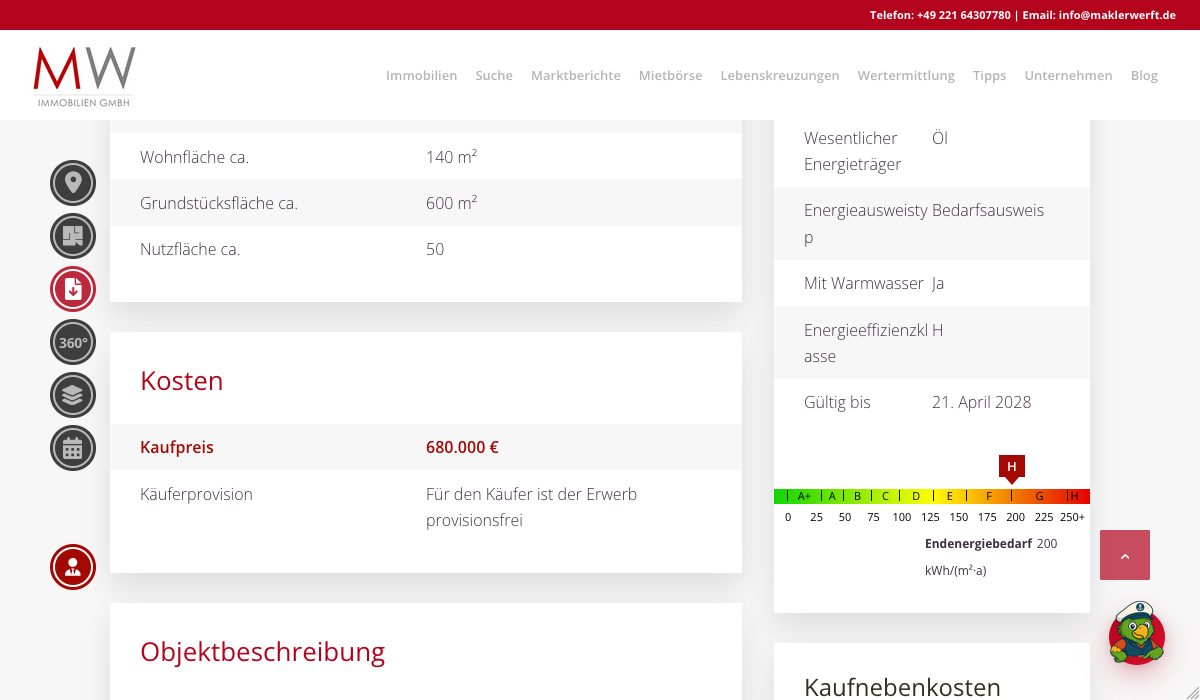The height and width of the screenshot is (700, 1200).
Task: Click the Käuferprovision label
Action: [196, 494]
